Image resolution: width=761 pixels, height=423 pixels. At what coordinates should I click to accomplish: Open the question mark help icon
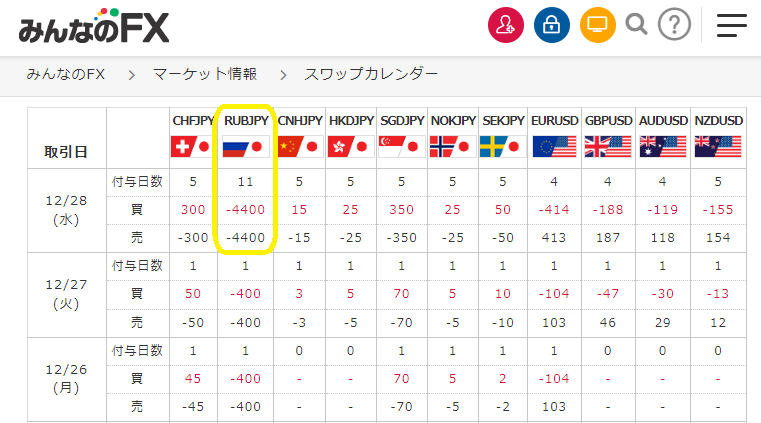pos(674,25)
